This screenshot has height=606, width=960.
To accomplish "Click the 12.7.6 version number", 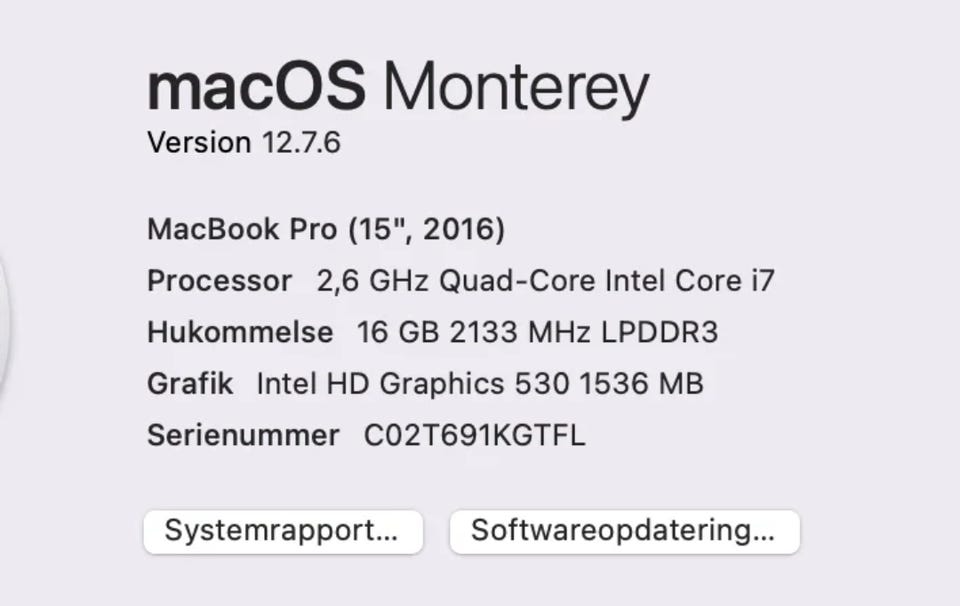I will (x=301, y=143).
